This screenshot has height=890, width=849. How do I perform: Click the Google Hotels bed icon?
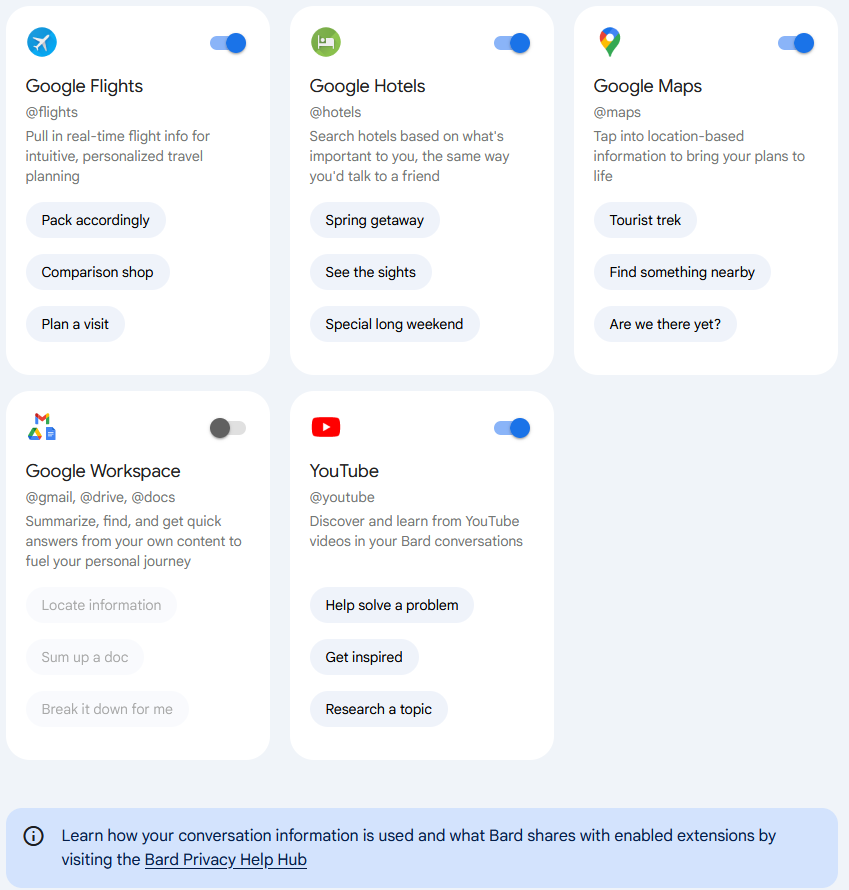pos(326,42)
